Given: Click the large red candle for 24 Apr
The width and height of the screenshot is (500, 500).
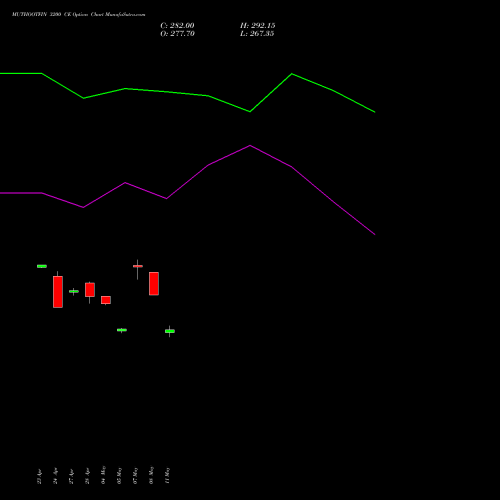Looking at the screenshot, I should [58, 292].
